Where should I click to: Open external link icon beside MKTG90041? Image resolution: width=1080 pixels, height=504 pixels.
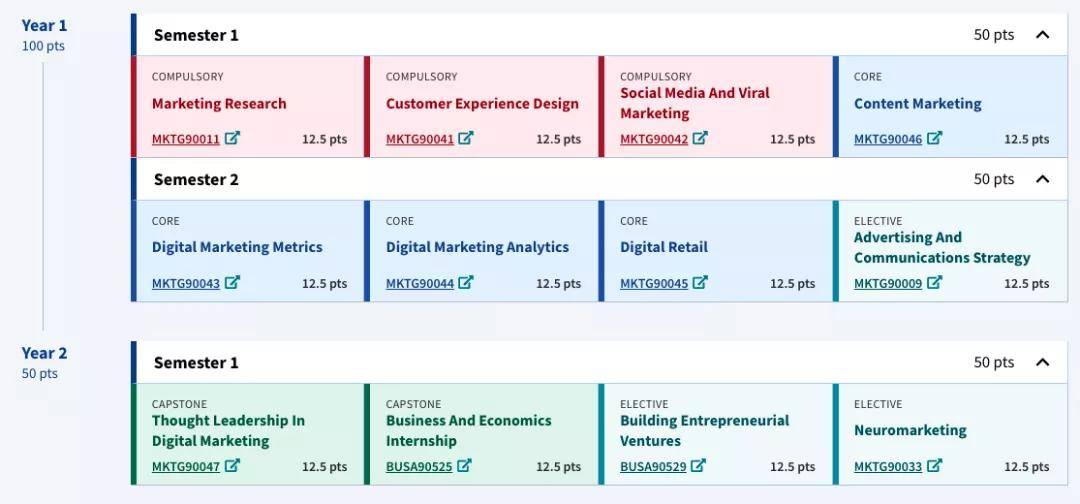[466, 139]
